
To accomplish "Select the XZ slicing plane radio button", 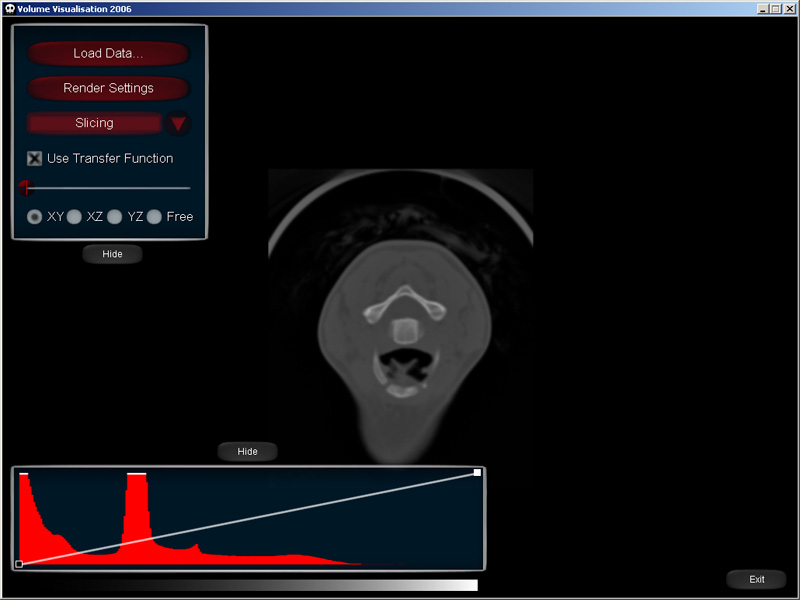I will click(74, 216).
